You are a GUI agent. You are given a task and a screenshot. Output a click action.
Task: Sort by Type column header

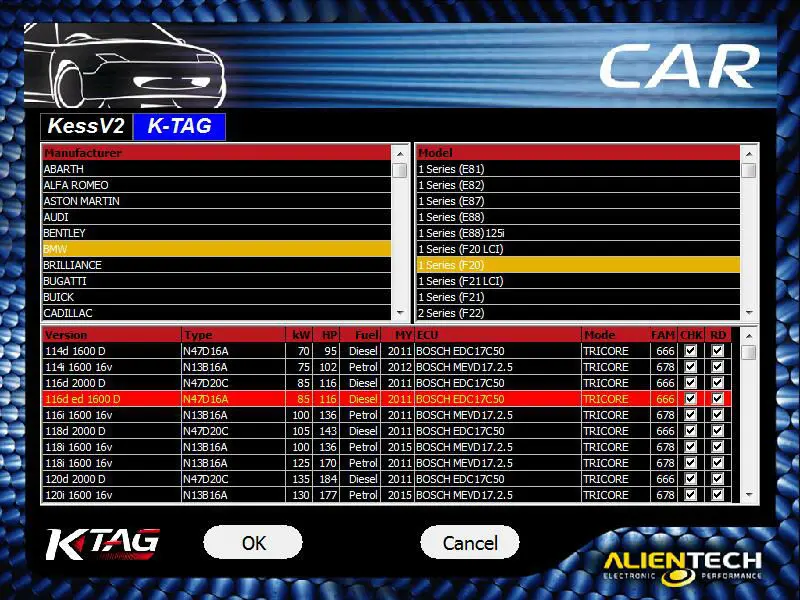[233, 335]
